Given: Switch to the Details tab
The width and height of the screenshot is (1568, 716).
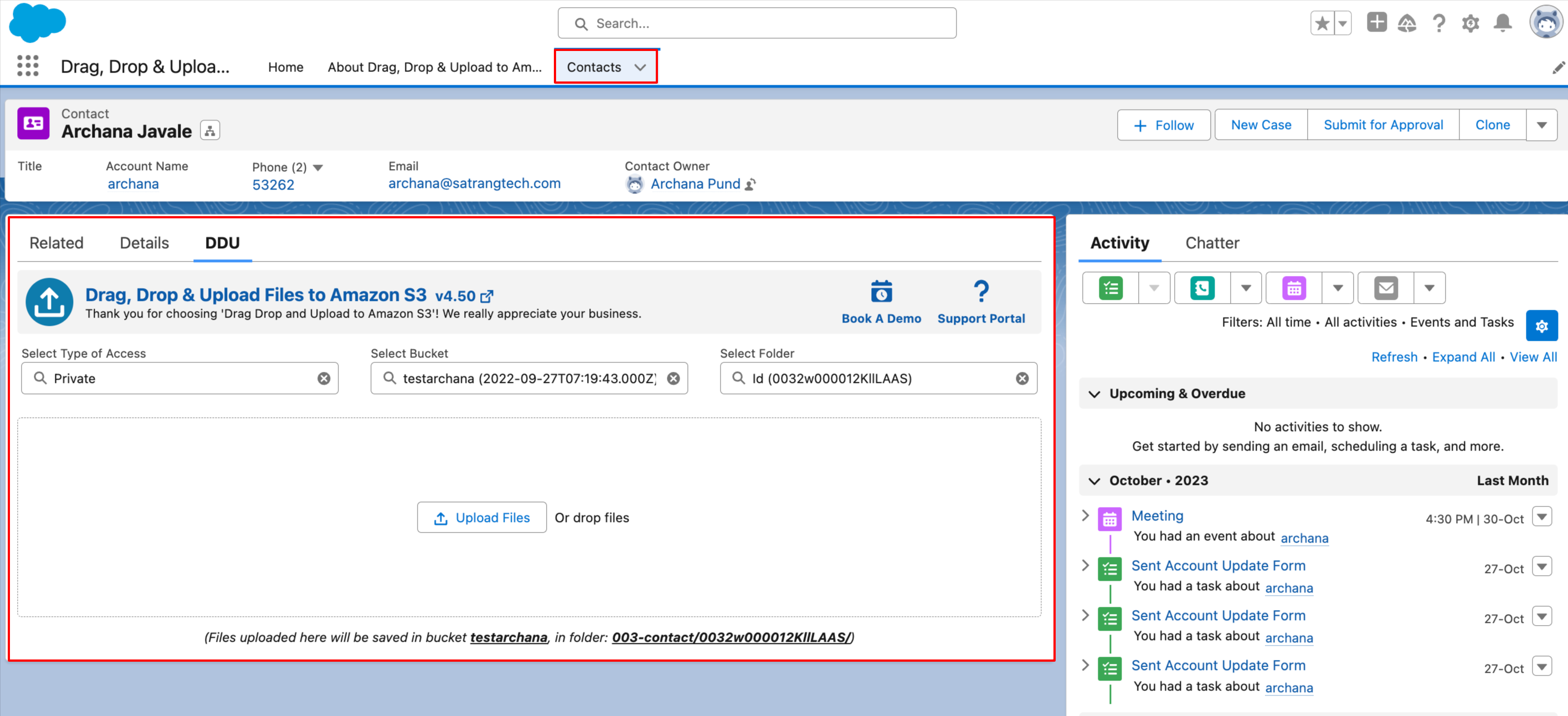Looking at the screenshot, I should click(144, 243).
